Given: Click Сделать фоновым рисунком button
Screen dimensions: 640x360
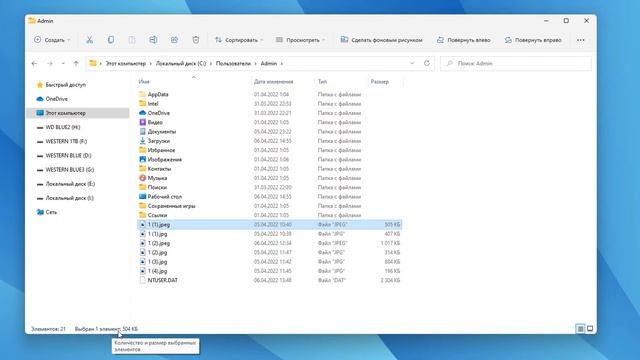Looking at the screenshot, I should click(x=382, y=40).
